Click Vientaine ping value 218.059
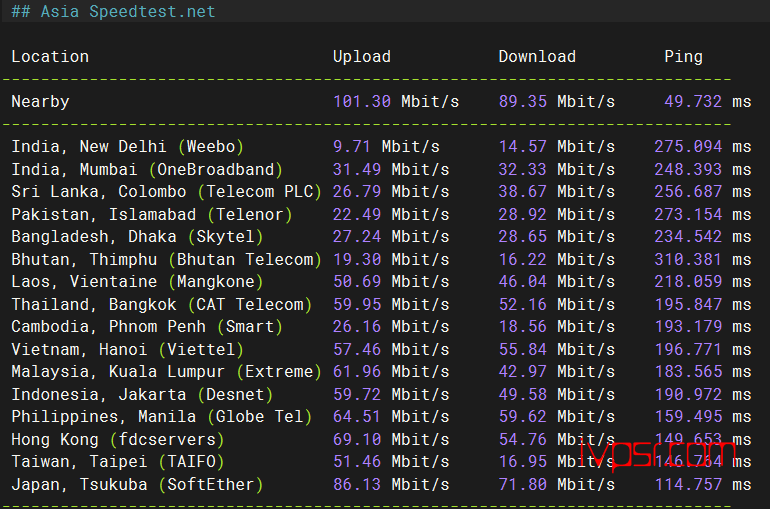Screen dimensions: 770x509 [x=688, y=281]
